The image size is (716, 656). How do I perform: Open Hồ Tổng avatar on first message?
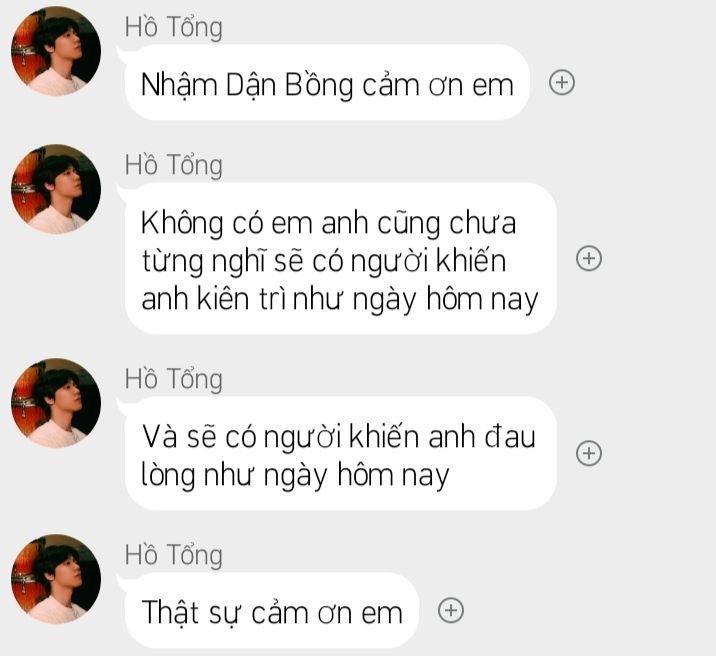click(x=56, y=51)
